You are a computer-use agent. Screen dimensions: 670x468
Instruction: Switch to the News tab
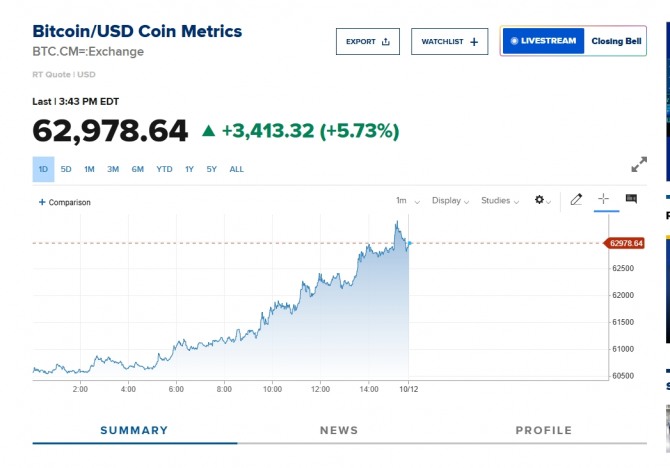coord(339,430)
